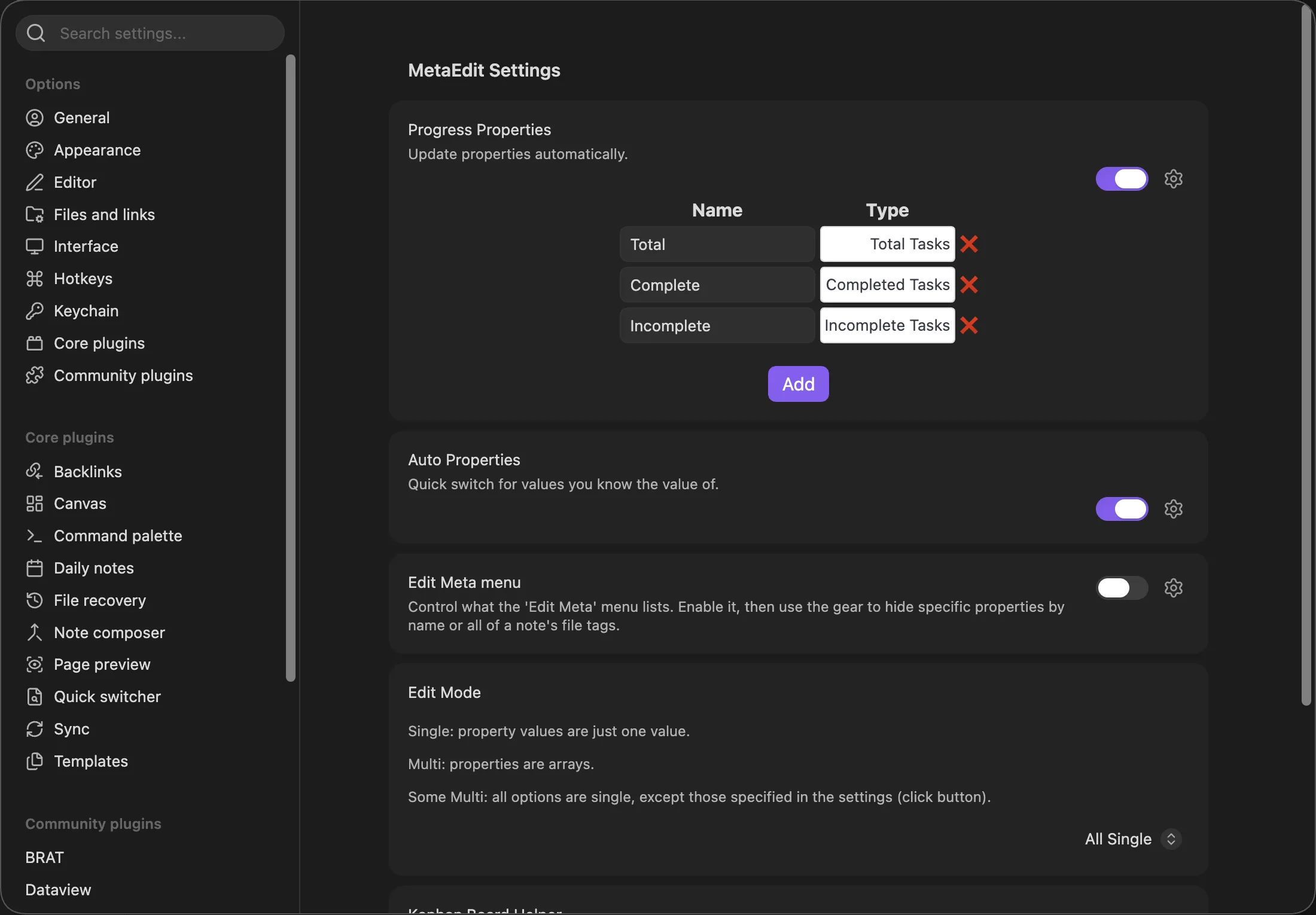
Task: Delete the Incomplete property row
Action: point(969,325)
